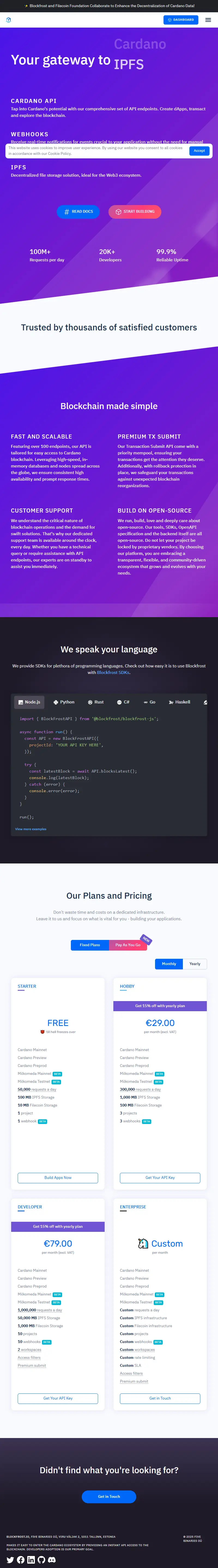Viewport: 218px width, 1568px height.
Task: Click the Build Apps Now button
Action: pyautogui.click(x=58, y=1177)
